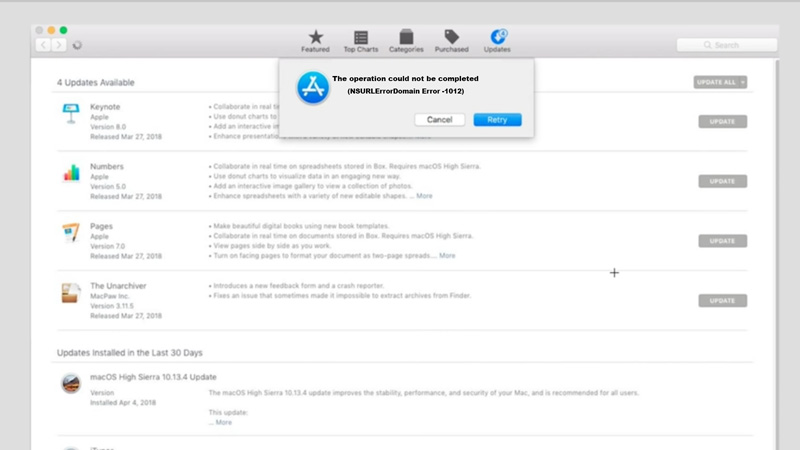Update the Keynote app
Viewport: 800px width, 450px height.
pos(722,121)
